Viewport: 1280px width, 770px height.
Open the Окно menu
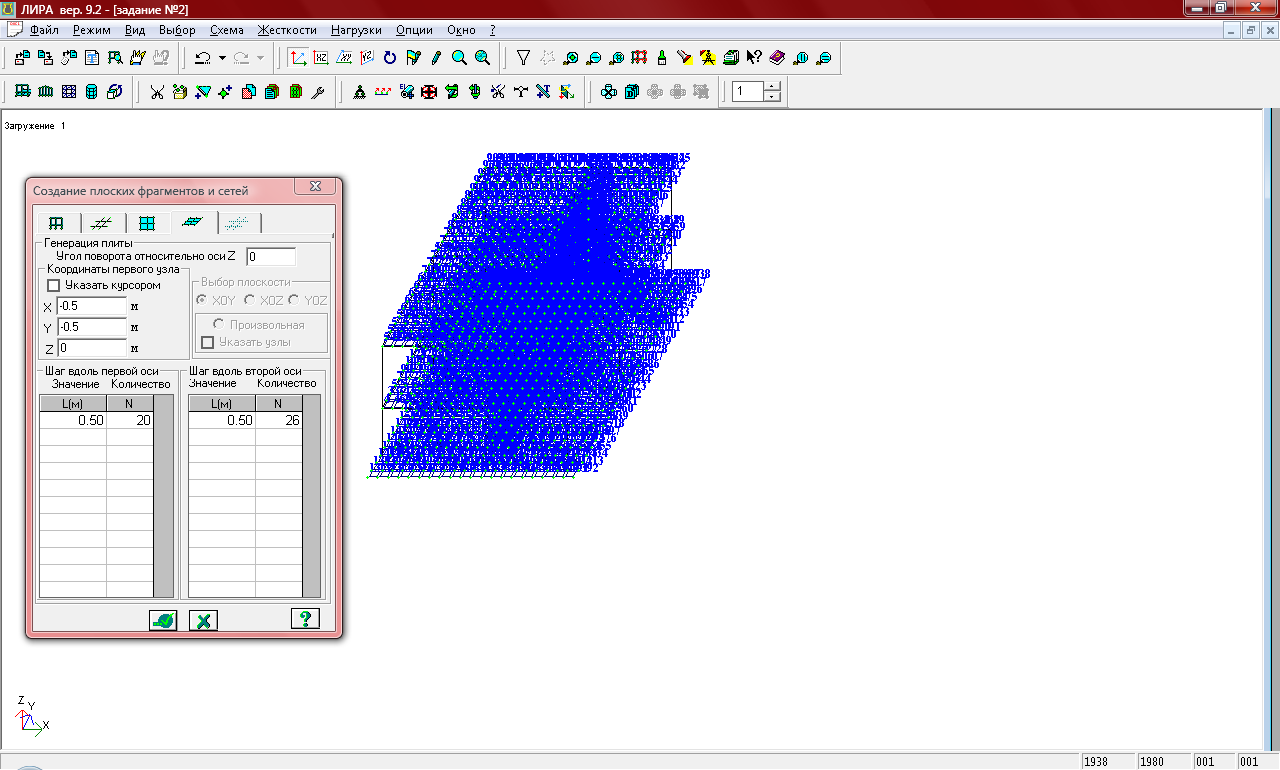(462, 30)
